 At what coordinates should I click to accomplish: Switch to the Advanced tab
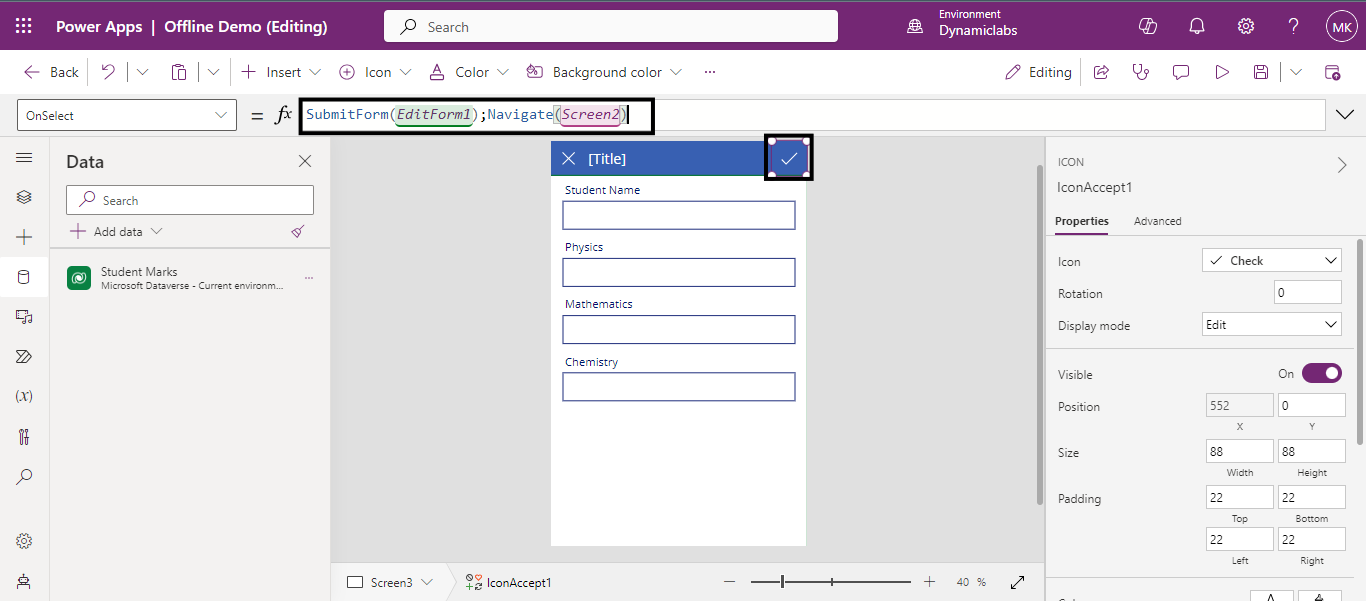click(1157, 221)
